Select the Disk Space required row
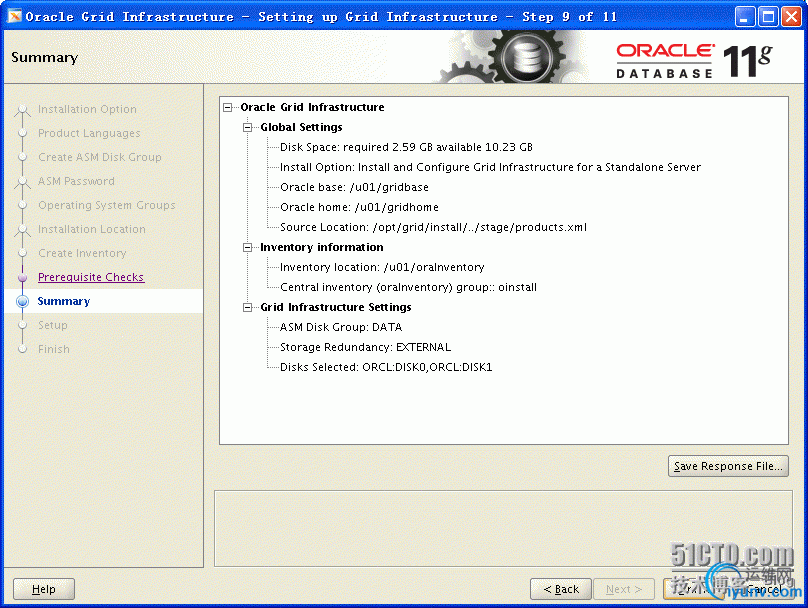Viewport: 808px width, 608px height. (x=406, y=147)
